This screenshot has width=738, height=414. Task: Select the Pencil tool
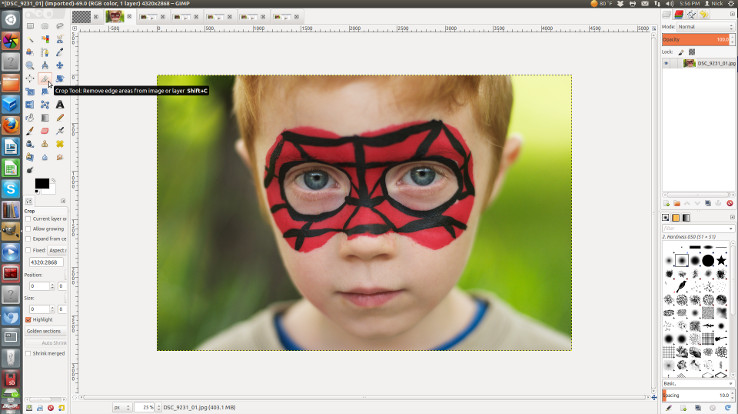(60, 118)
